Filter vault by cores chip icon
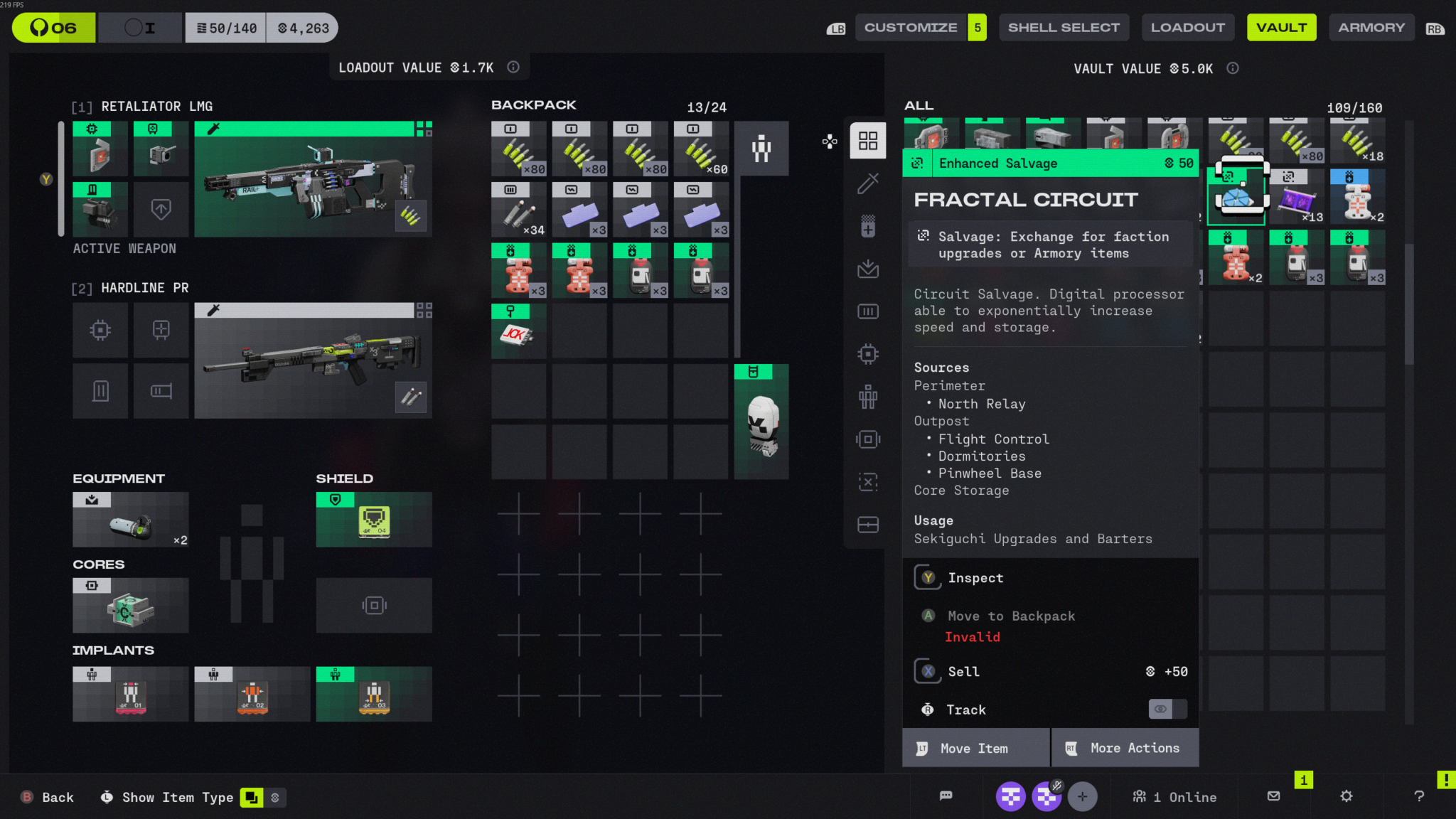Viewport: 1456px width, 819px height. point(867,354)
